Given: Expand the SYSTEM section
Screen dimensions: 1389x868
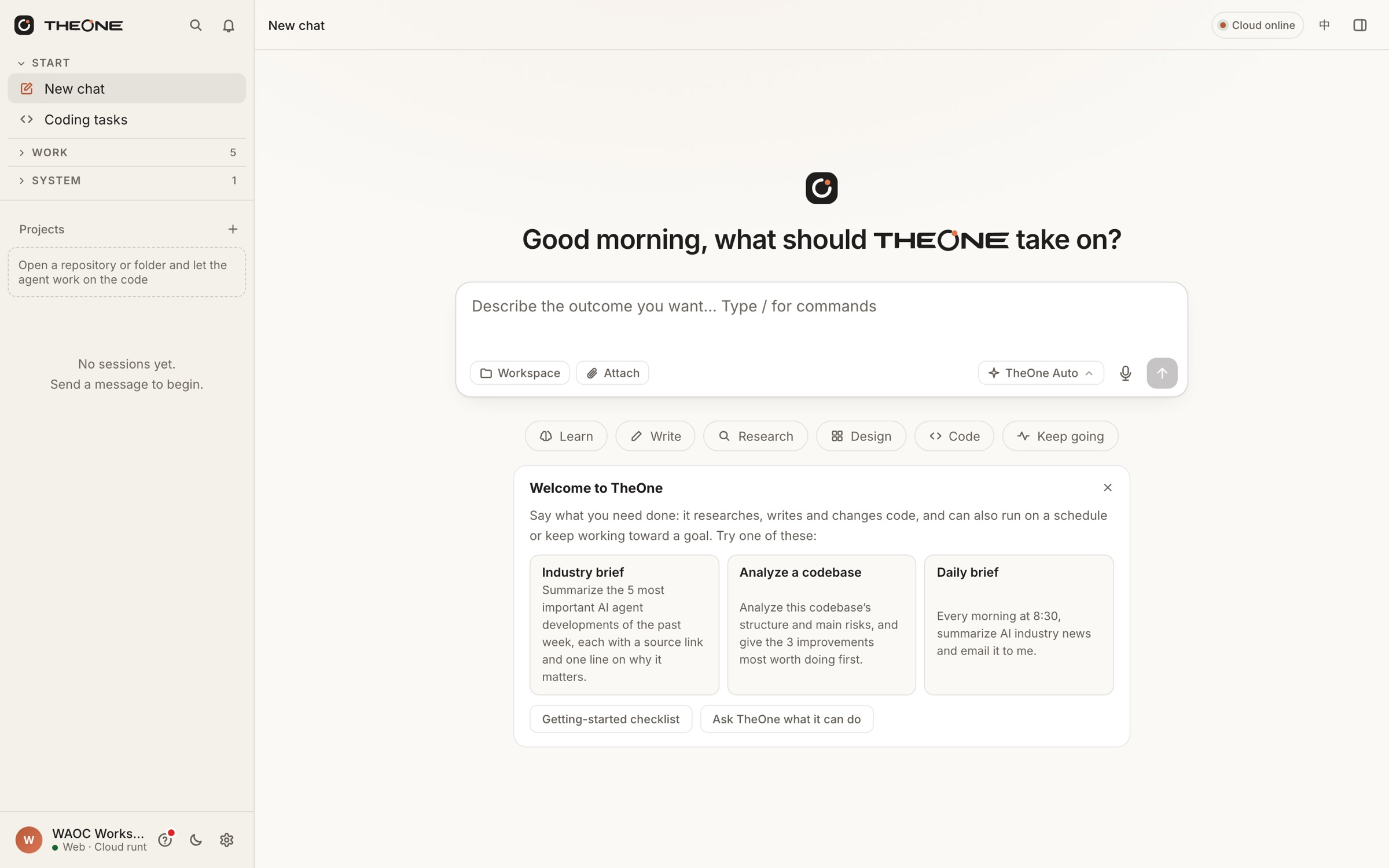Looking at the screenshot, I should [x=126, y=181].
